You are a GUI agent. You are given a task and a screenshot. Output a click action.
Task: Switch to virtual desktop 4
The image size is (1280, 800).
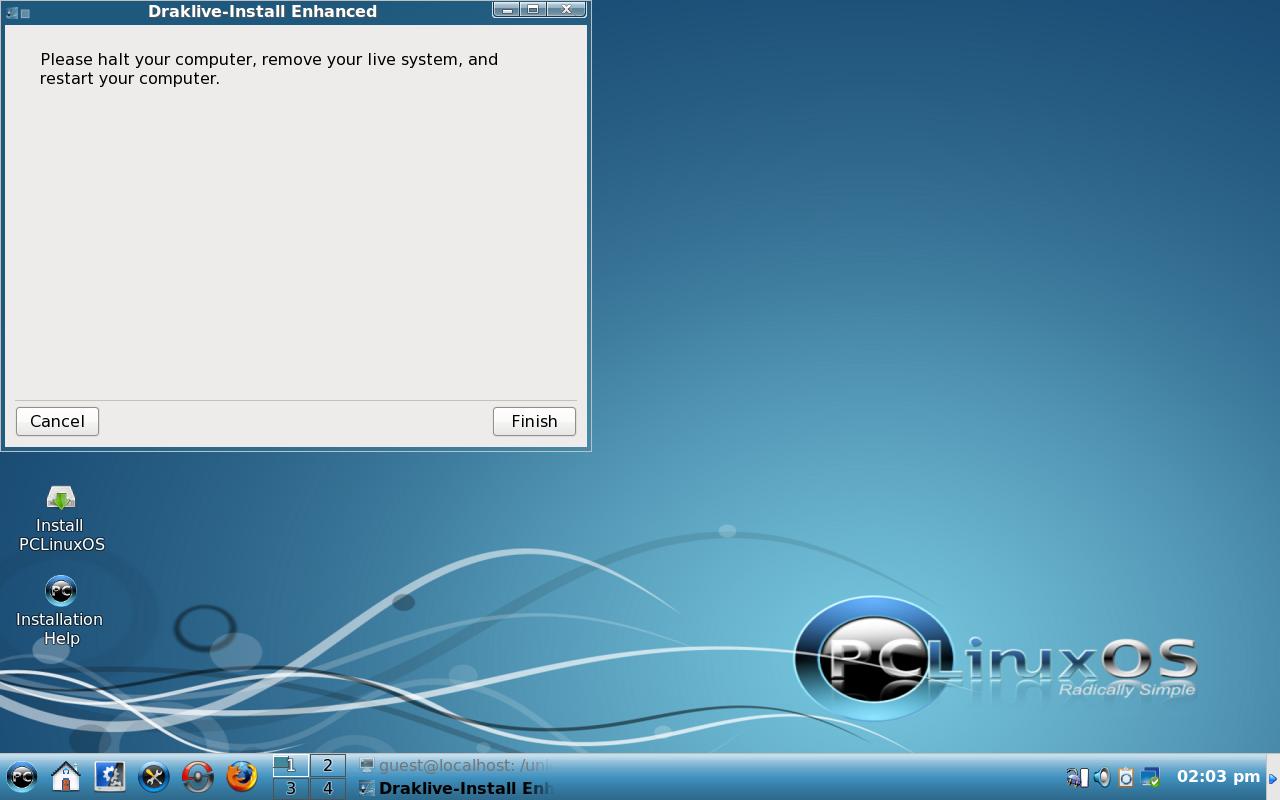(x=327, y=788)
